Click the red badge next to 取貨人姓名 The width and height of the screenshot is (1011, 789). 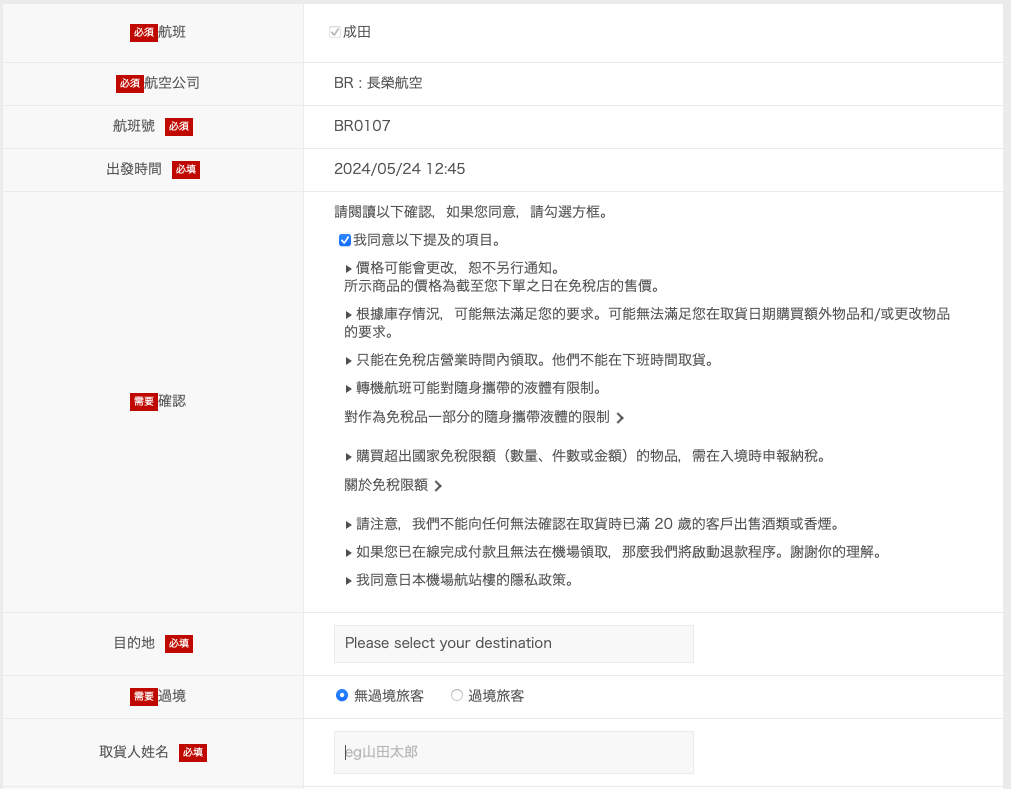coord(193,753)
